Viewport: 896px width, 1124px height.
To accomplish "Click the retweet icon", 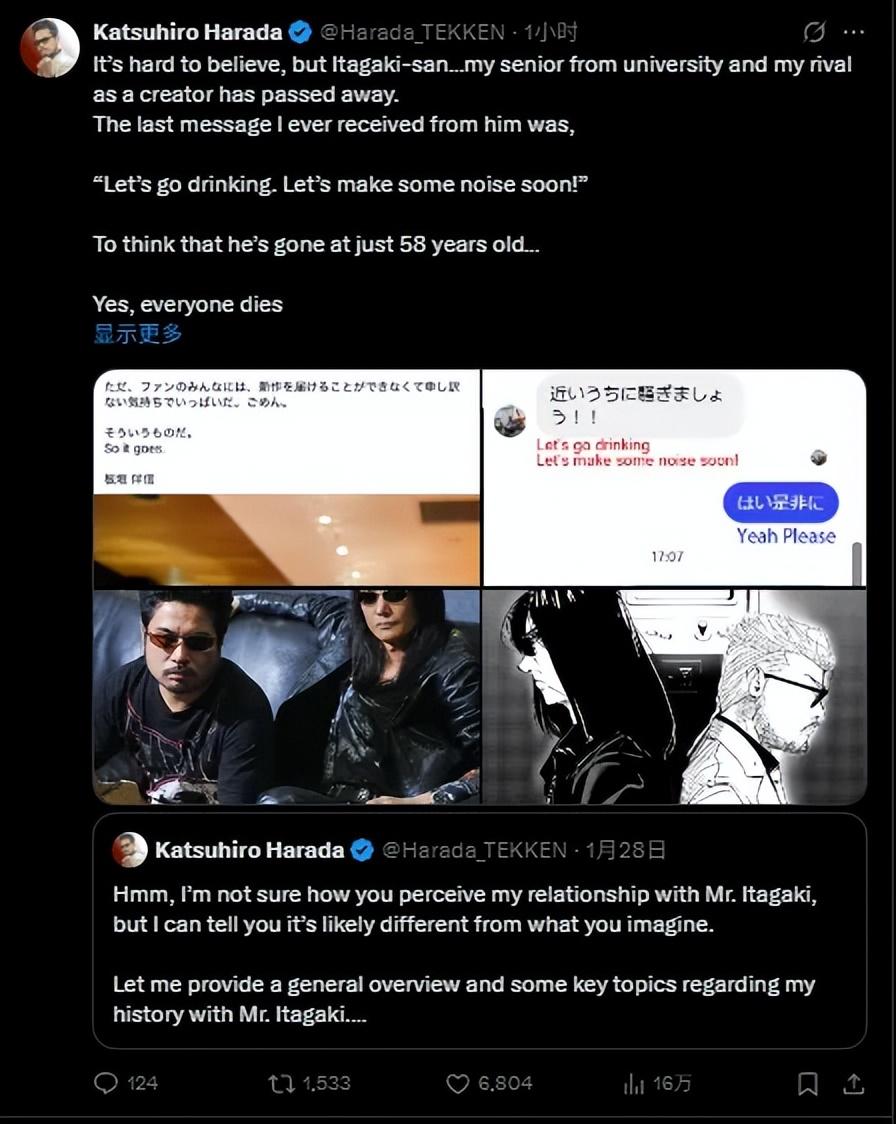I will (281, 1083).
